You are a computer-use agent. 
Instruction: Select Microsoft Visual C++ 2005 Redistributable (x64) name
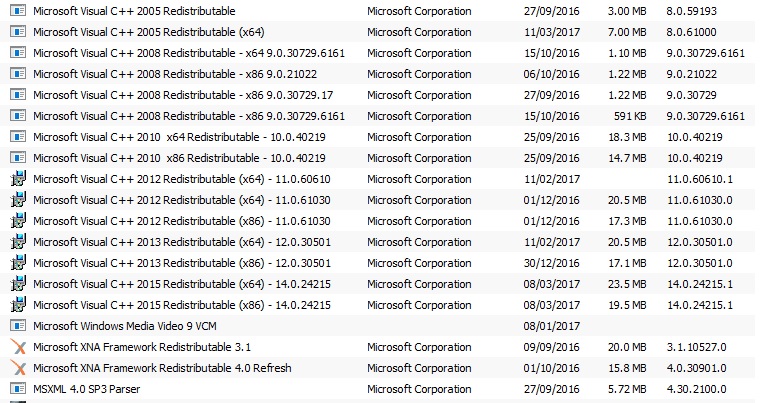coord(149,32)
